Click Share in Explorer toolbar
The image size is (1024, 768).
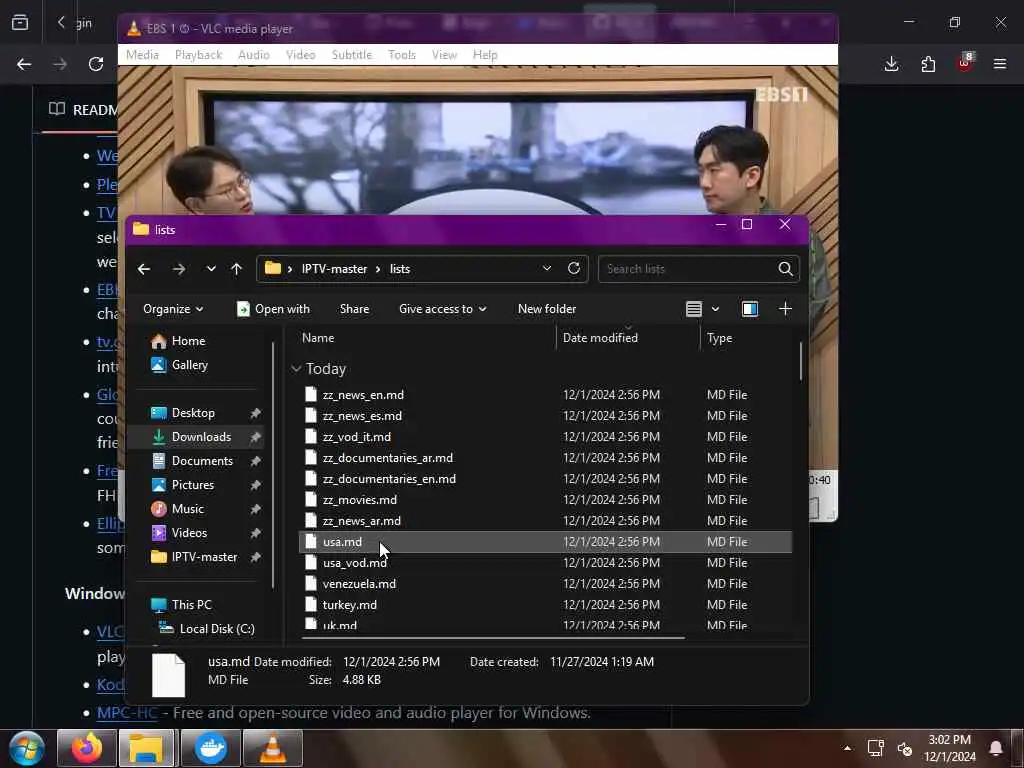coord(355,309)
